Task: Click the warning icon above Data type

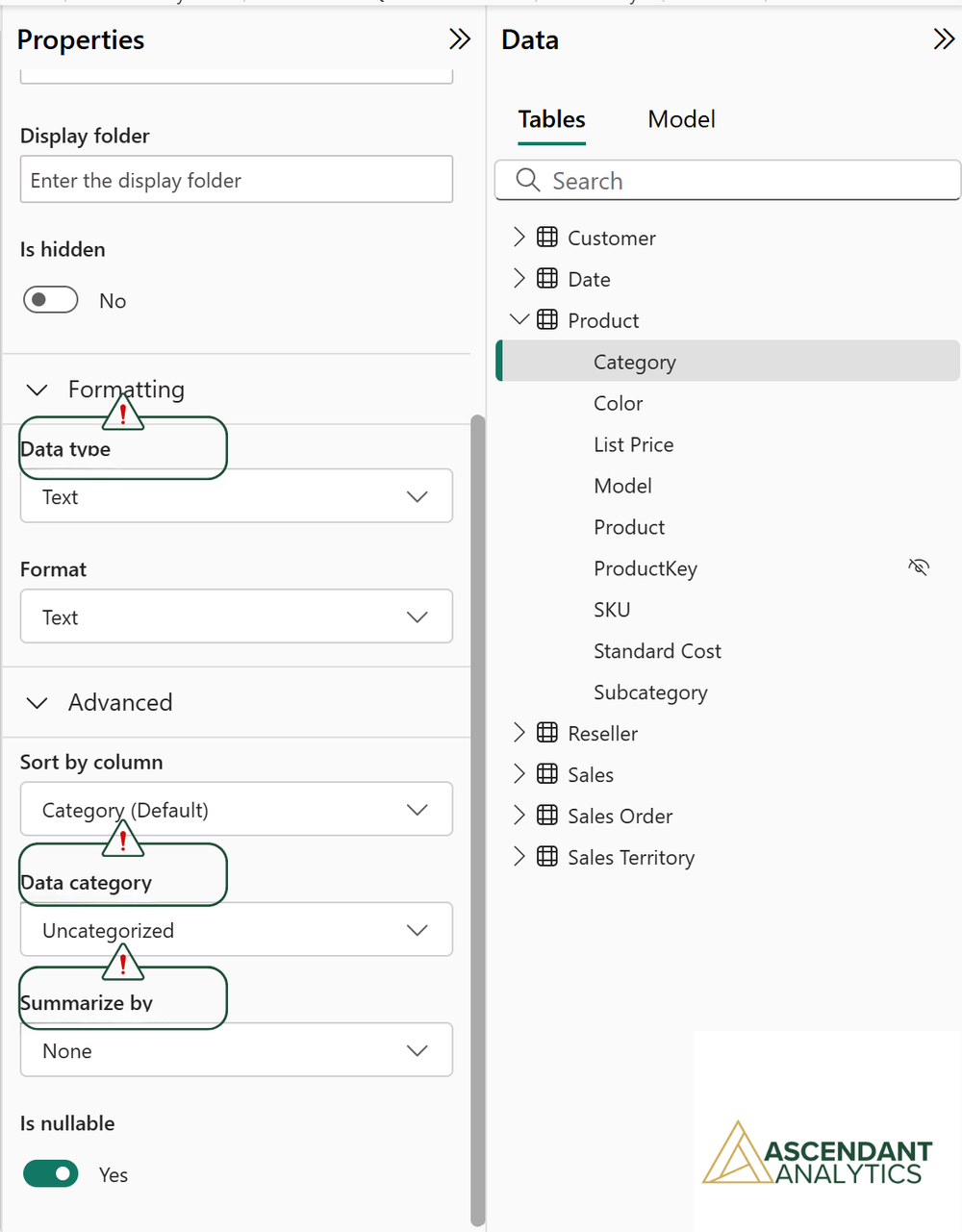Action: (123, 414)
